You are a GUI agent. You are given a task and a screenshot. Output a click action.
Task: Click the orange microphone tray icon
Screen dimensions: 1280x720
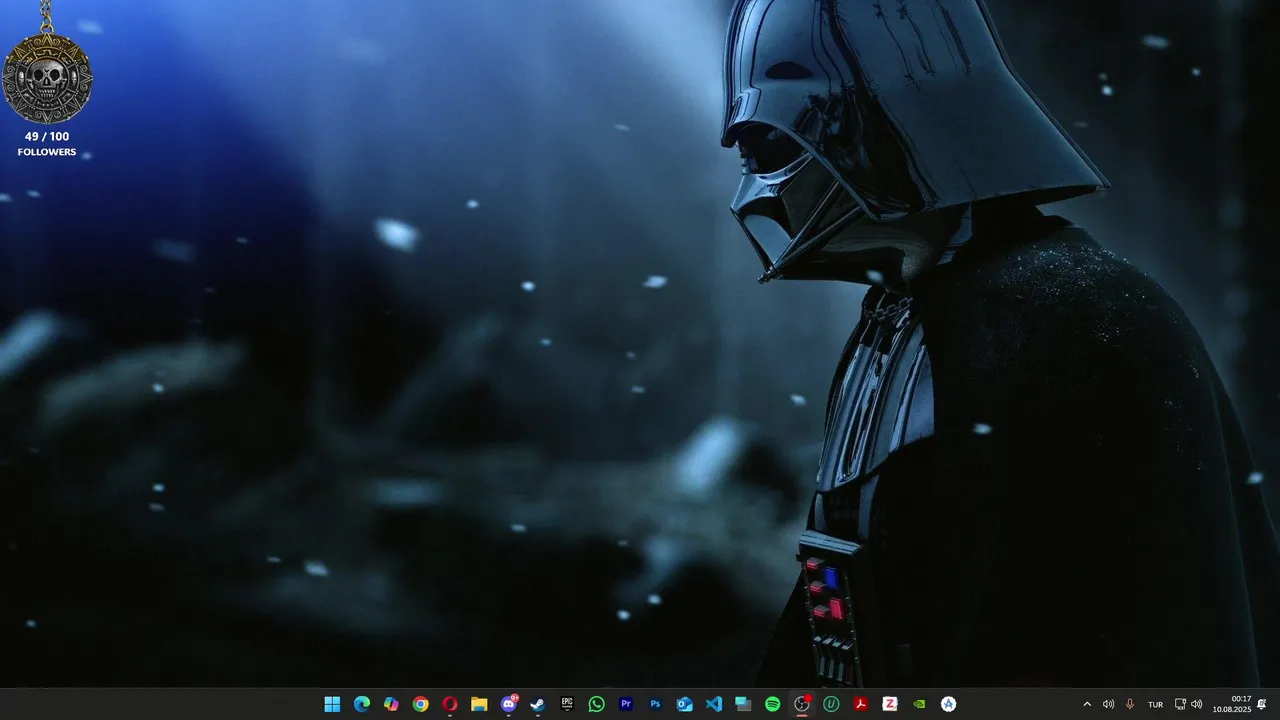pyautogui.click(x=1130, y=704)
